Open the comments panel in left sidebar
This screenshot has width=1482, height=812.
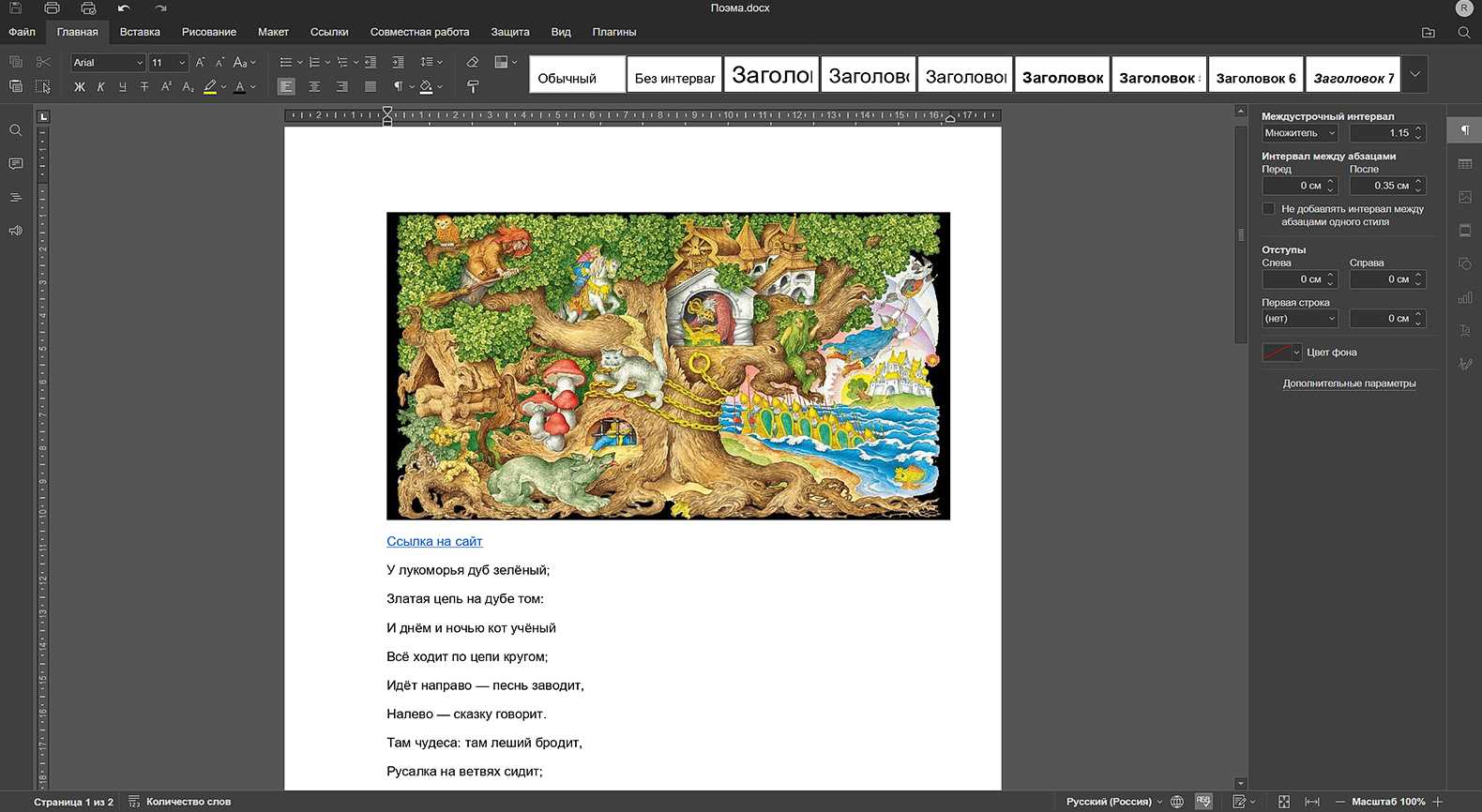[x=16, y=164]
